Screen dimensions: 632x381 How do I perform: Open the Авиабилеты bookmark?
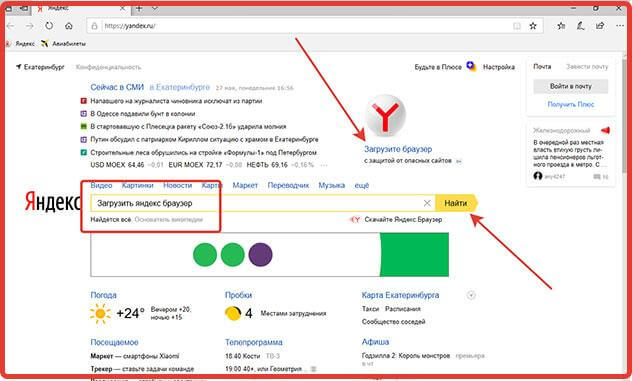63,44
